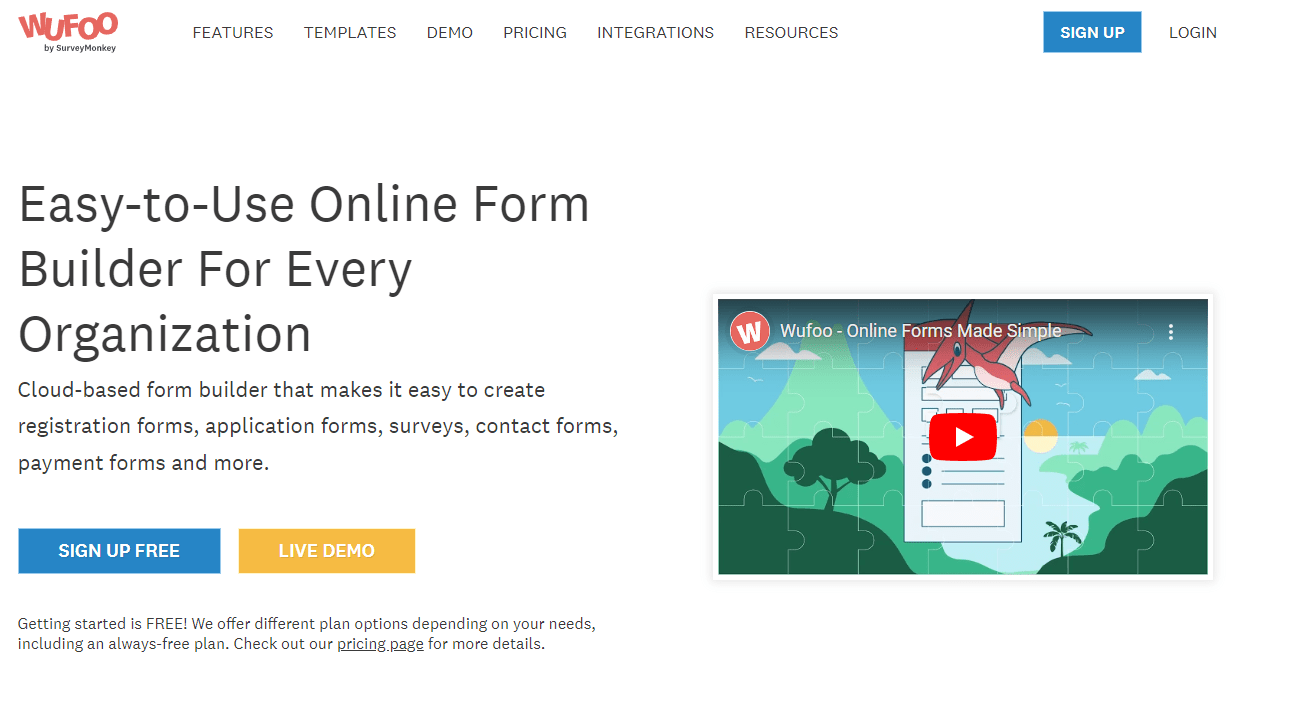The image size is (1309, 703).
Task: Open the PRICING navigation item
Action: [x=534, y=32]
